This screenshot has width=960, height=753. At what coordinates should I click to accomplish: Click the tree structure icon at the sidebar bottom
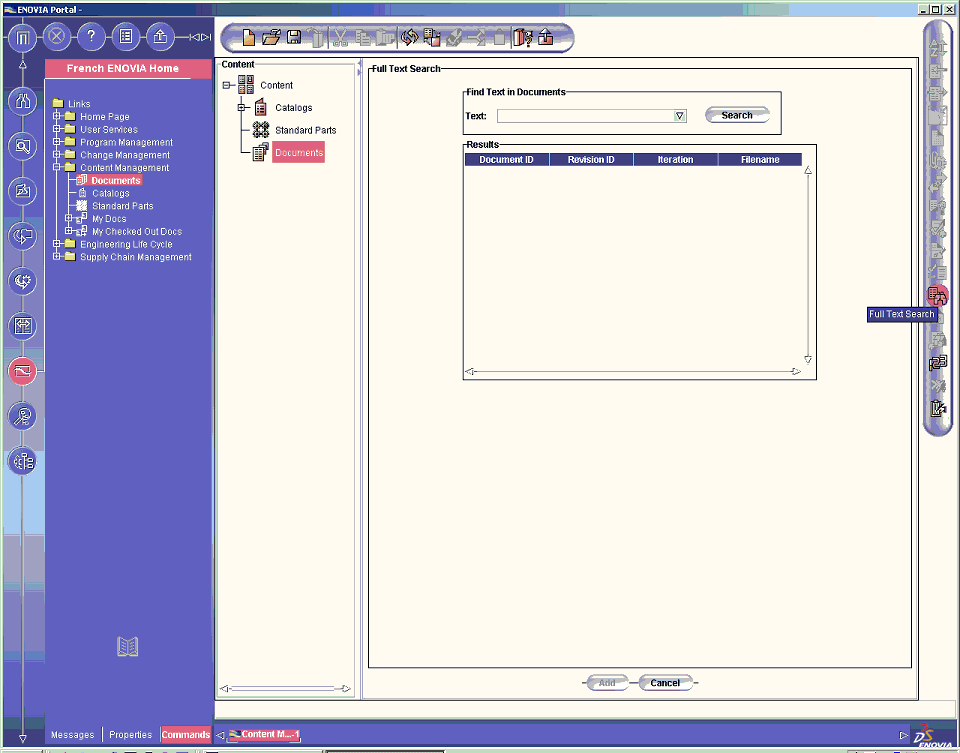pos(23,461)
